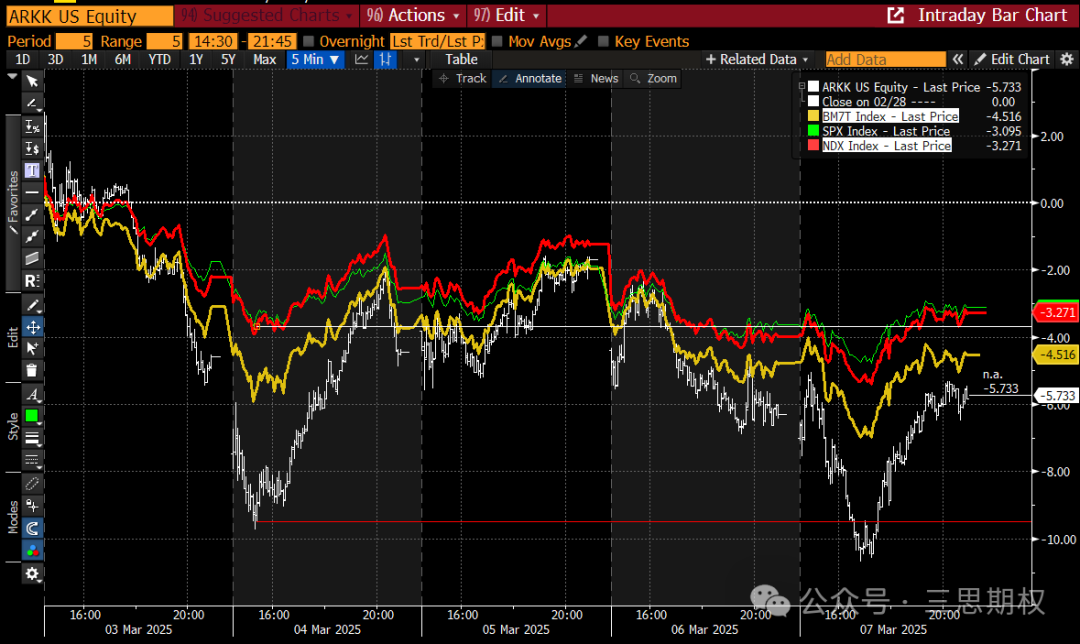The width and height of the screenshot is (1080, 644).
Task: Enable the Key Events checkbox
Action: (603, 41)
